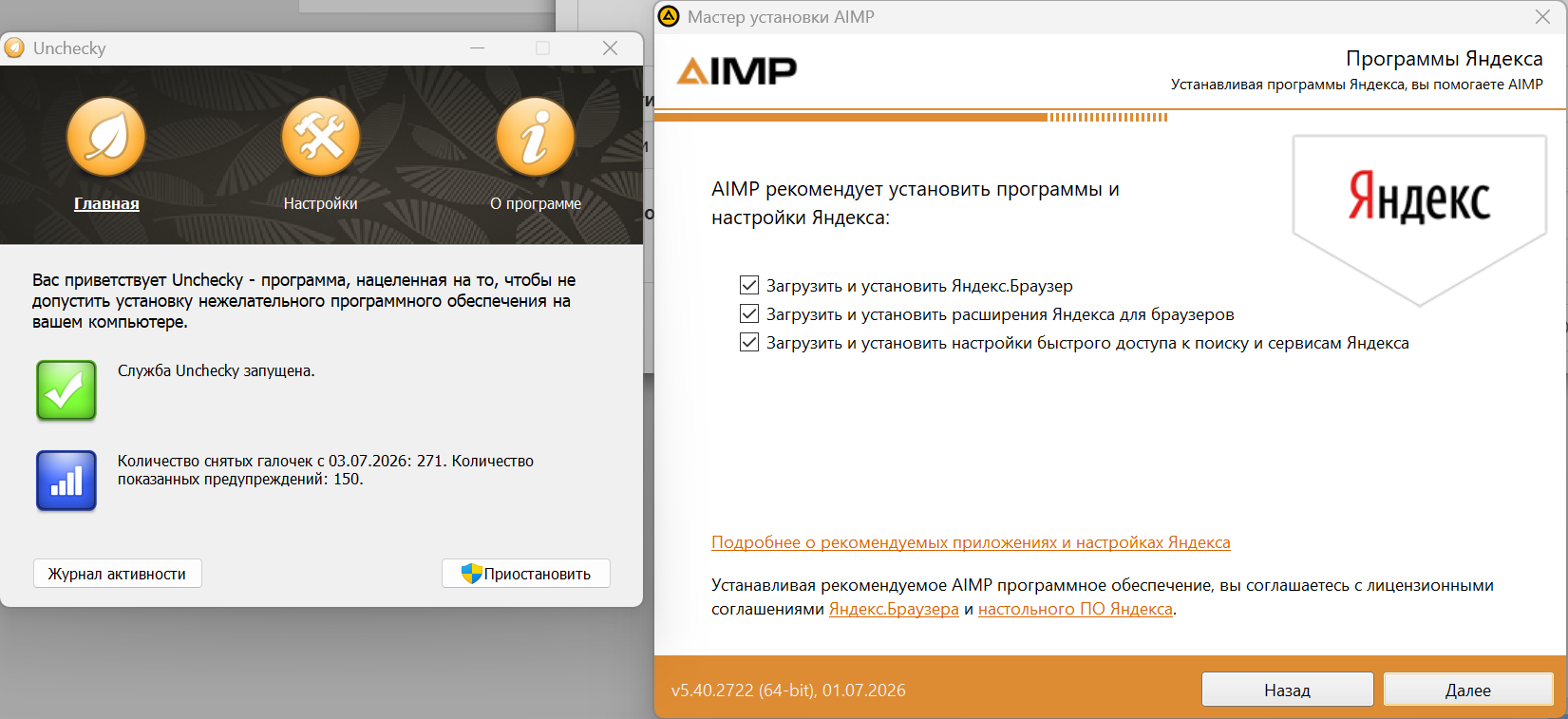Click the AIMP logo in installer header
This screenshot has height=719, width=1568.
737,70
